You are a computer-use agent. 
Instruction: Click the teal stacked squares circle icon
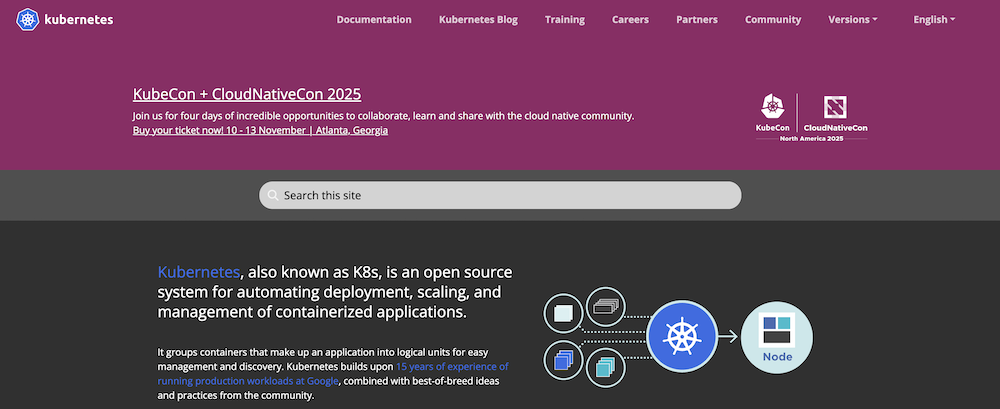tap(604, 368)
